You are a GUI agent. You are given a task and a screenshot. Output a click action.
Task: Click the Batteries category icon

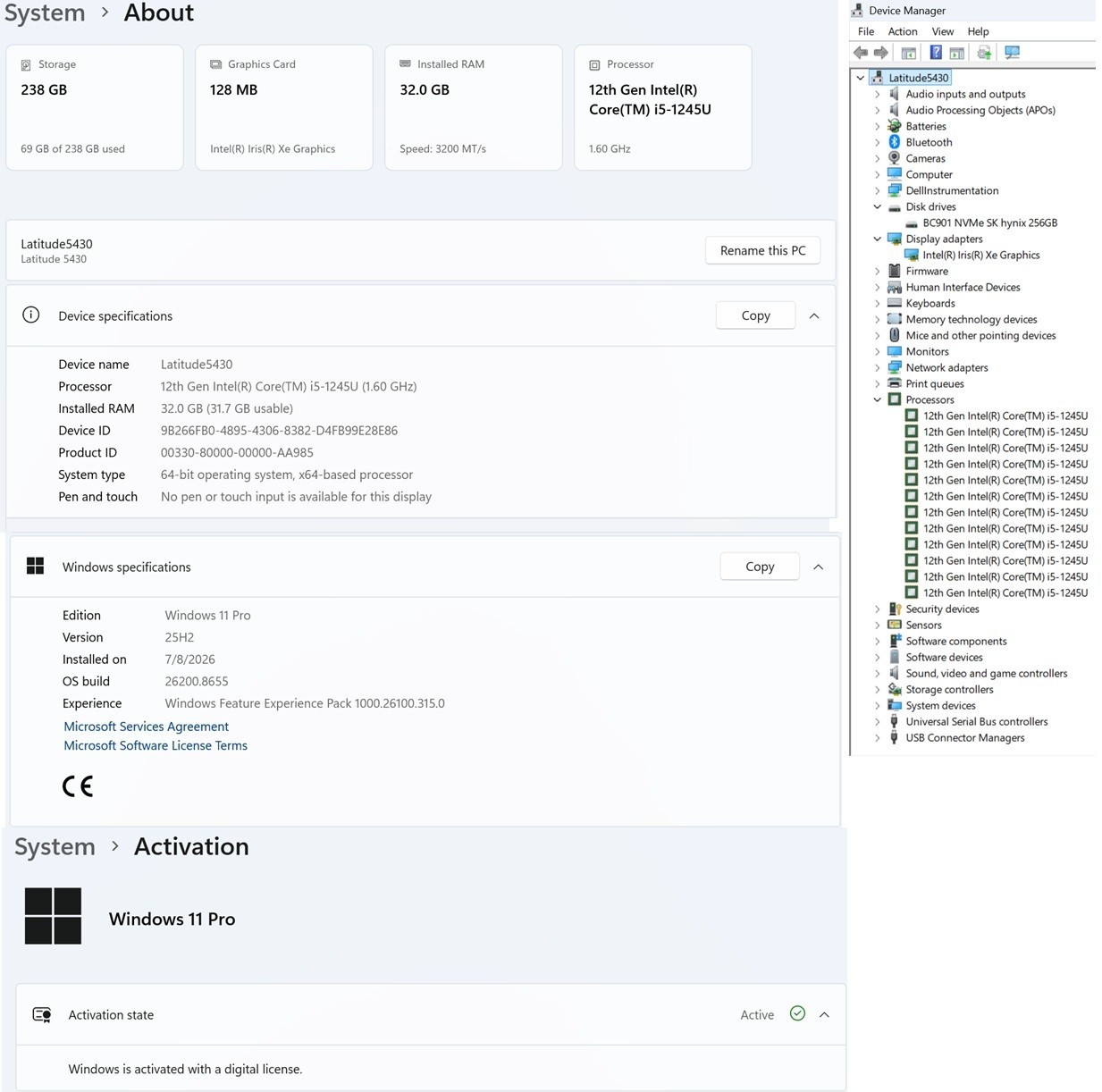click(x=894, y=126)
